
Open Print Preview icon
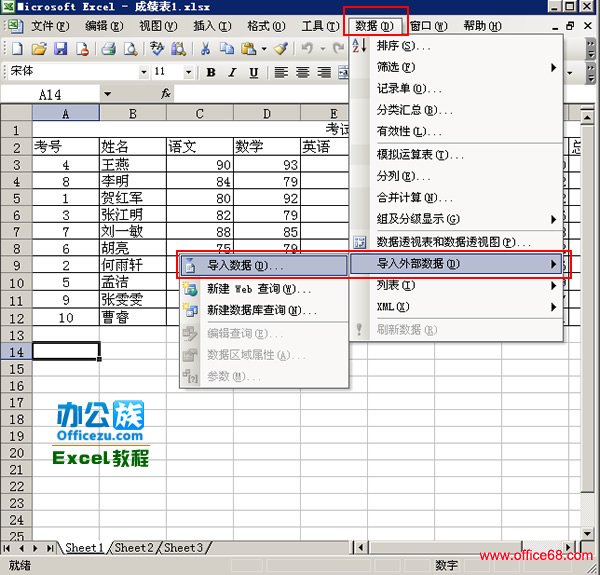coord(130,49)
